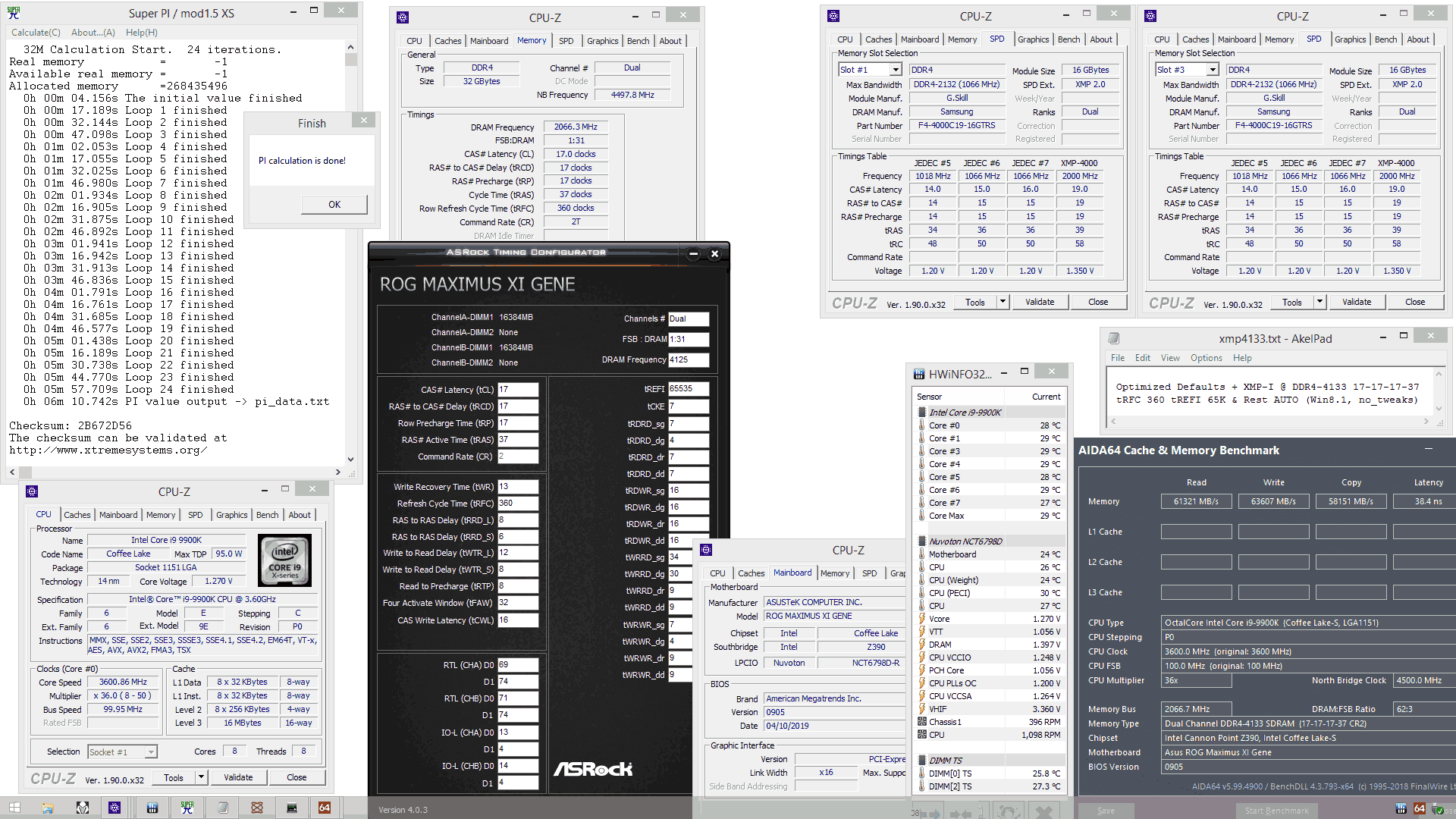Open Tools dropdown arrow in Slot #3 CPU-Z window
Viewport: 1456px width, 819px height.
[x=1319, y=302]
